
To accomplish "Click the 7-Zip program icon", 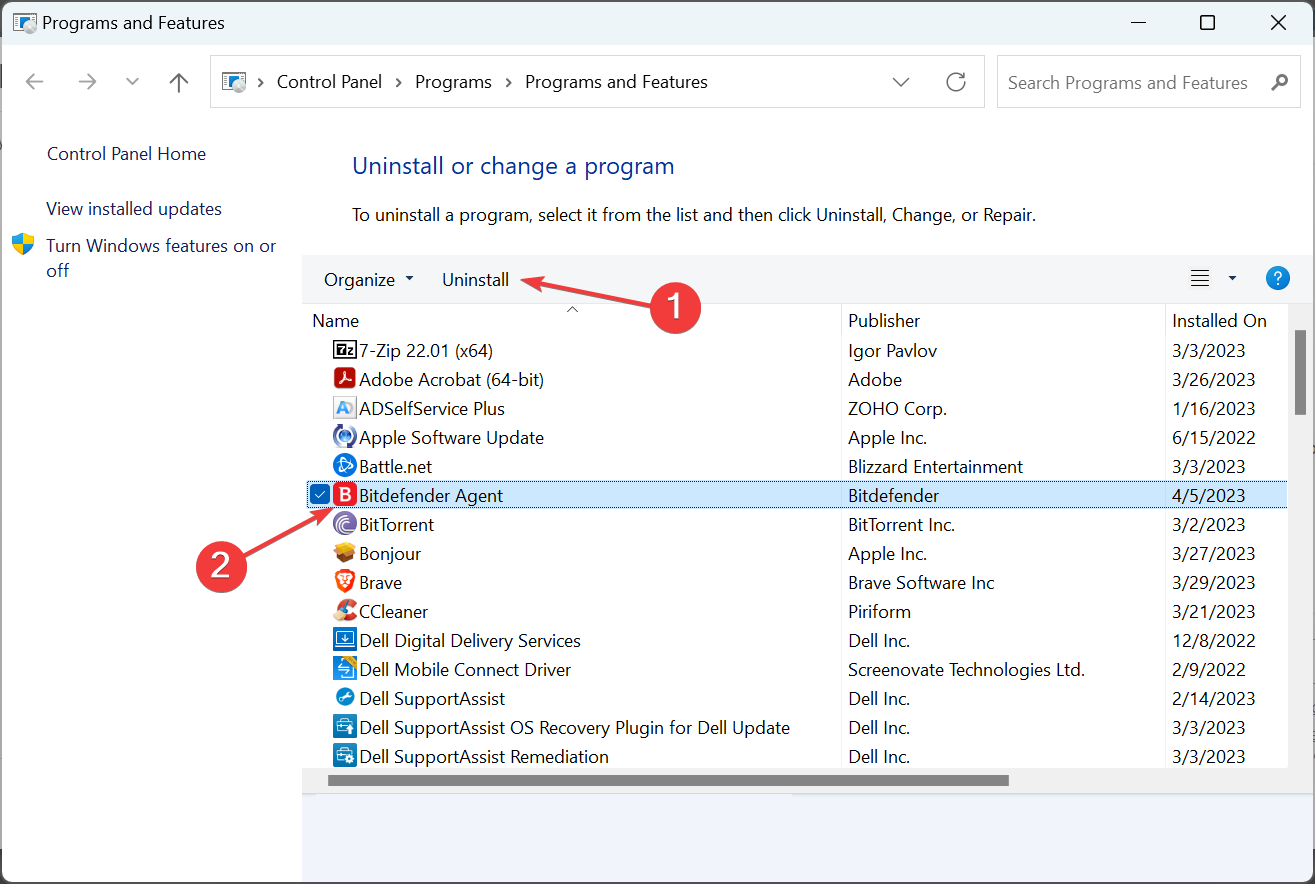I will click(x=344, y=350).
